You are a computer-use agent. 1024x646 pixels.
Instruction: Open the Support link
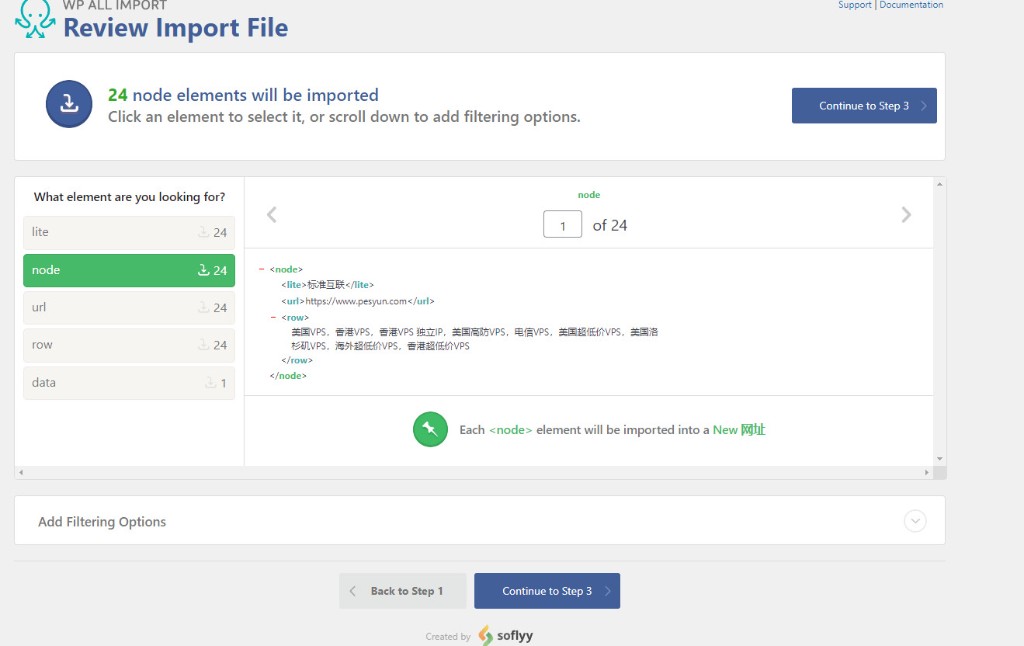[854, 5]
